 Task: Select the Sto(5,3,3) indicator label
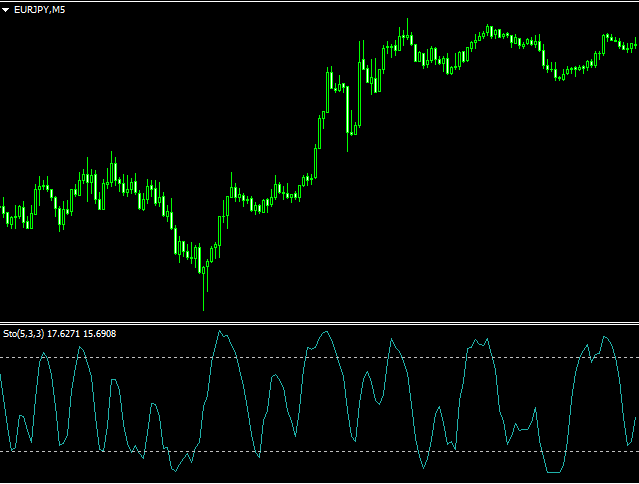point(23,333)
